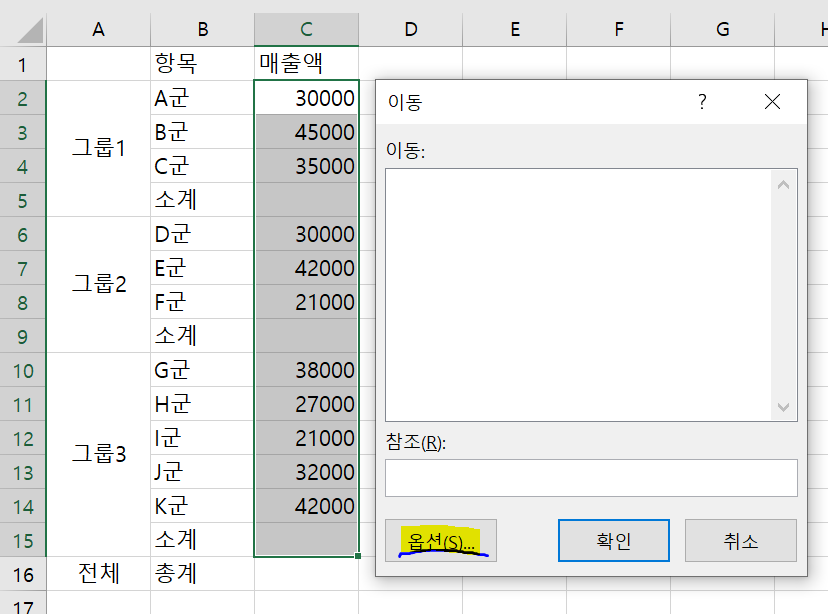Select column C header

point(306,30)
